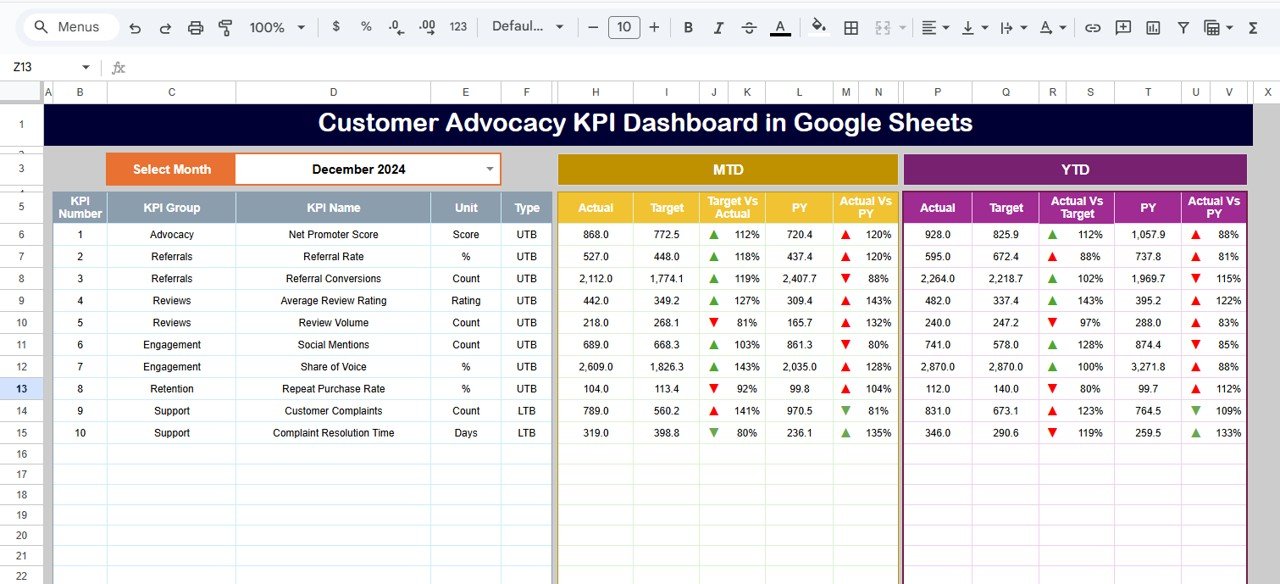Apply currency format from the toolbar
1280x584 pixels.
coord(336,27)
